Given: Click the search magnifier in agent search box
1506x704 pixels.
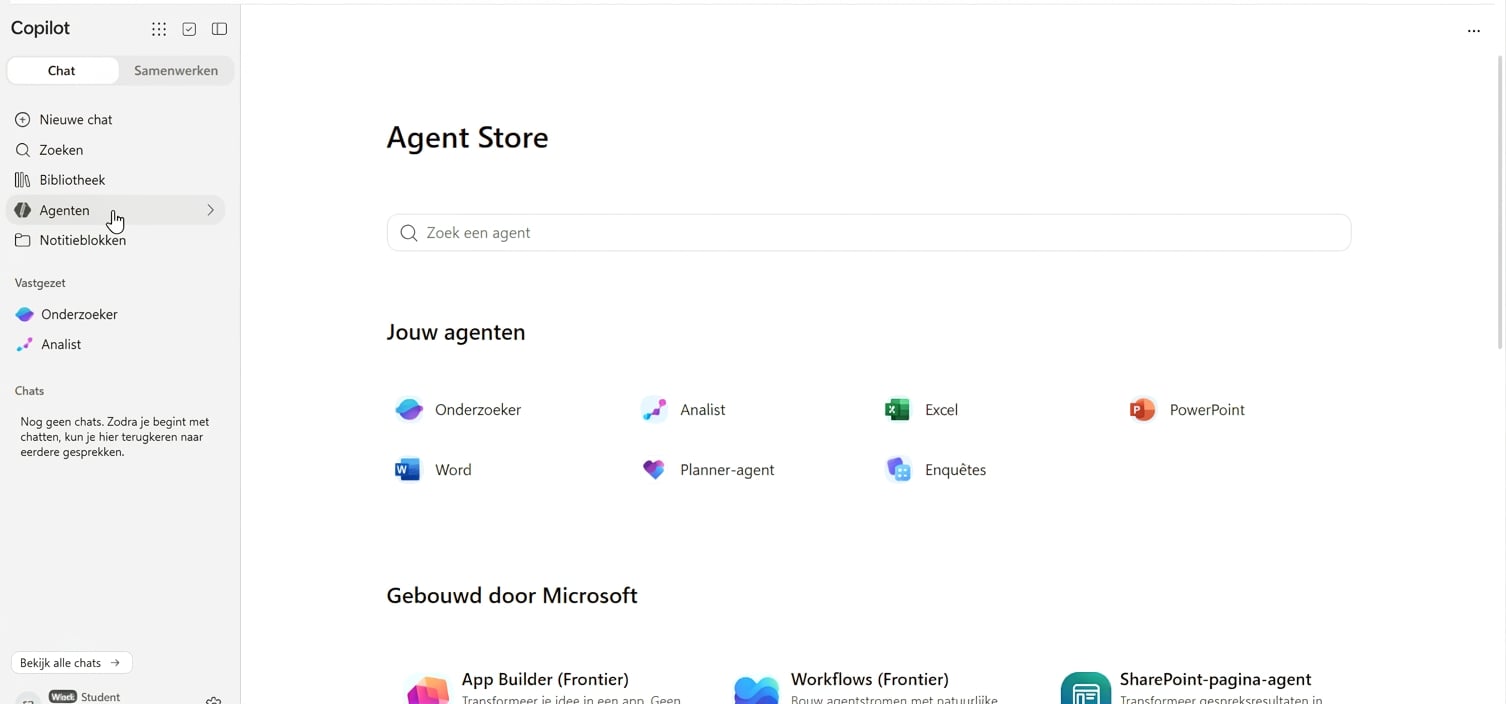Looking at the screenshot, I should [408, 233].
